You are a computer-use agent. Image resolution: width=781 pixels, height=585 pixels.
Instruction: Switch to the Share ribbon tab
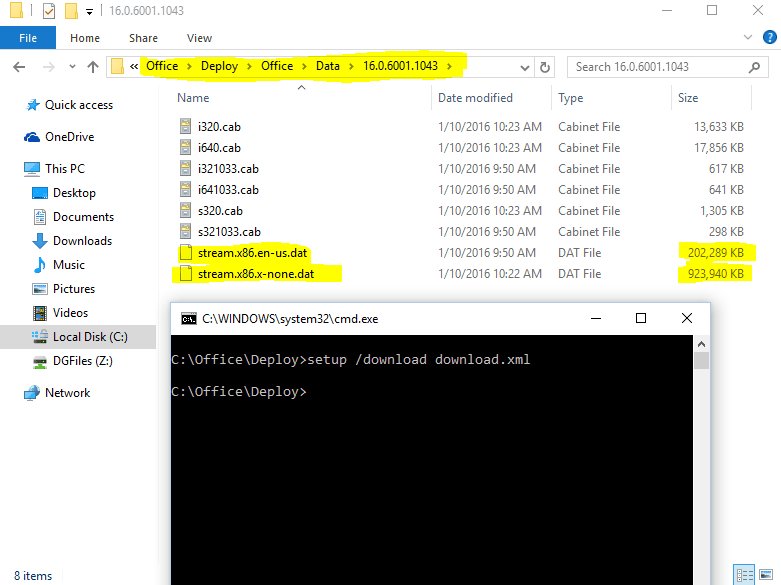point(143,38)
